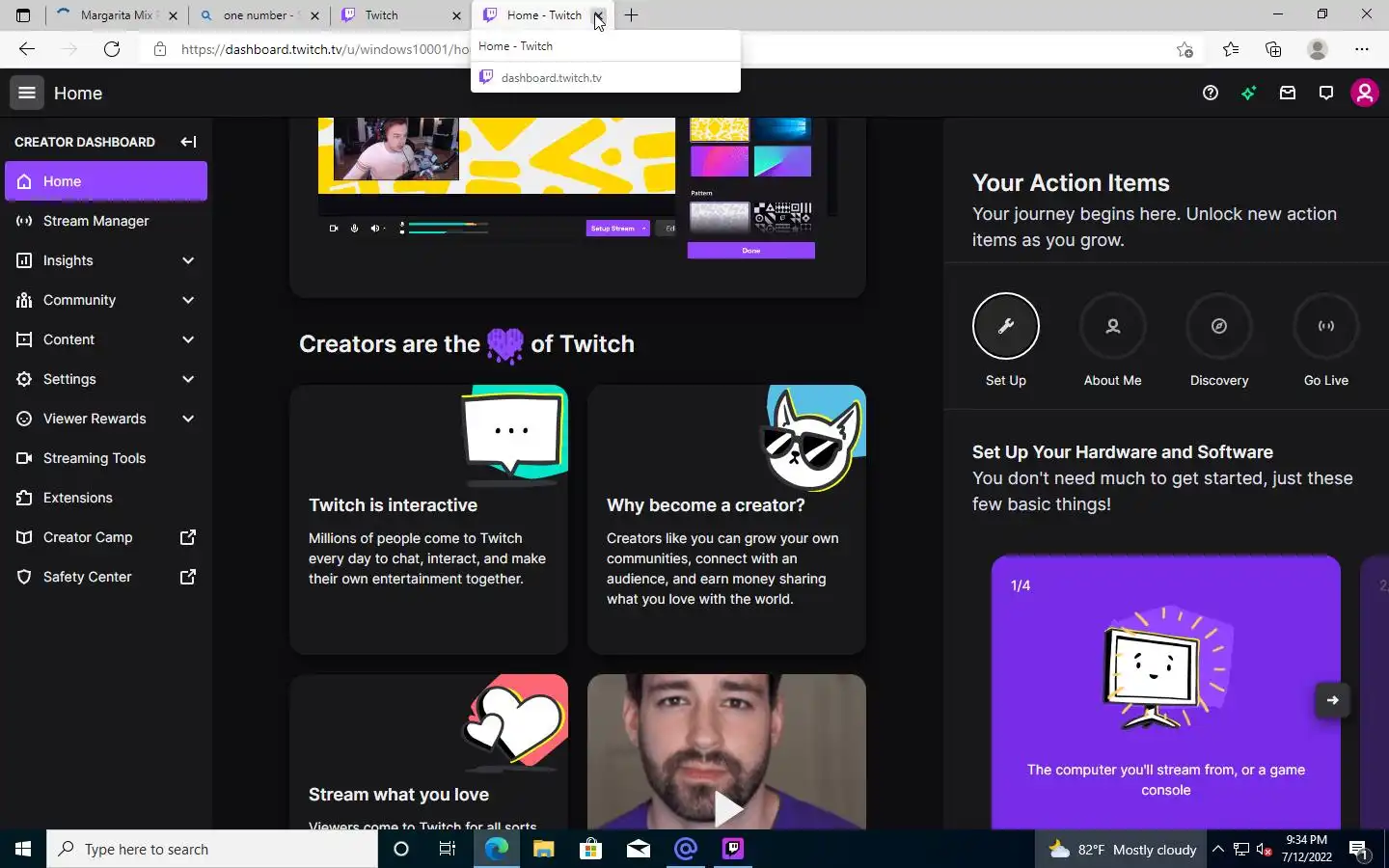1389x868 pixels.
Task: Open Task View on the taskbar
Action: [448, 849]
